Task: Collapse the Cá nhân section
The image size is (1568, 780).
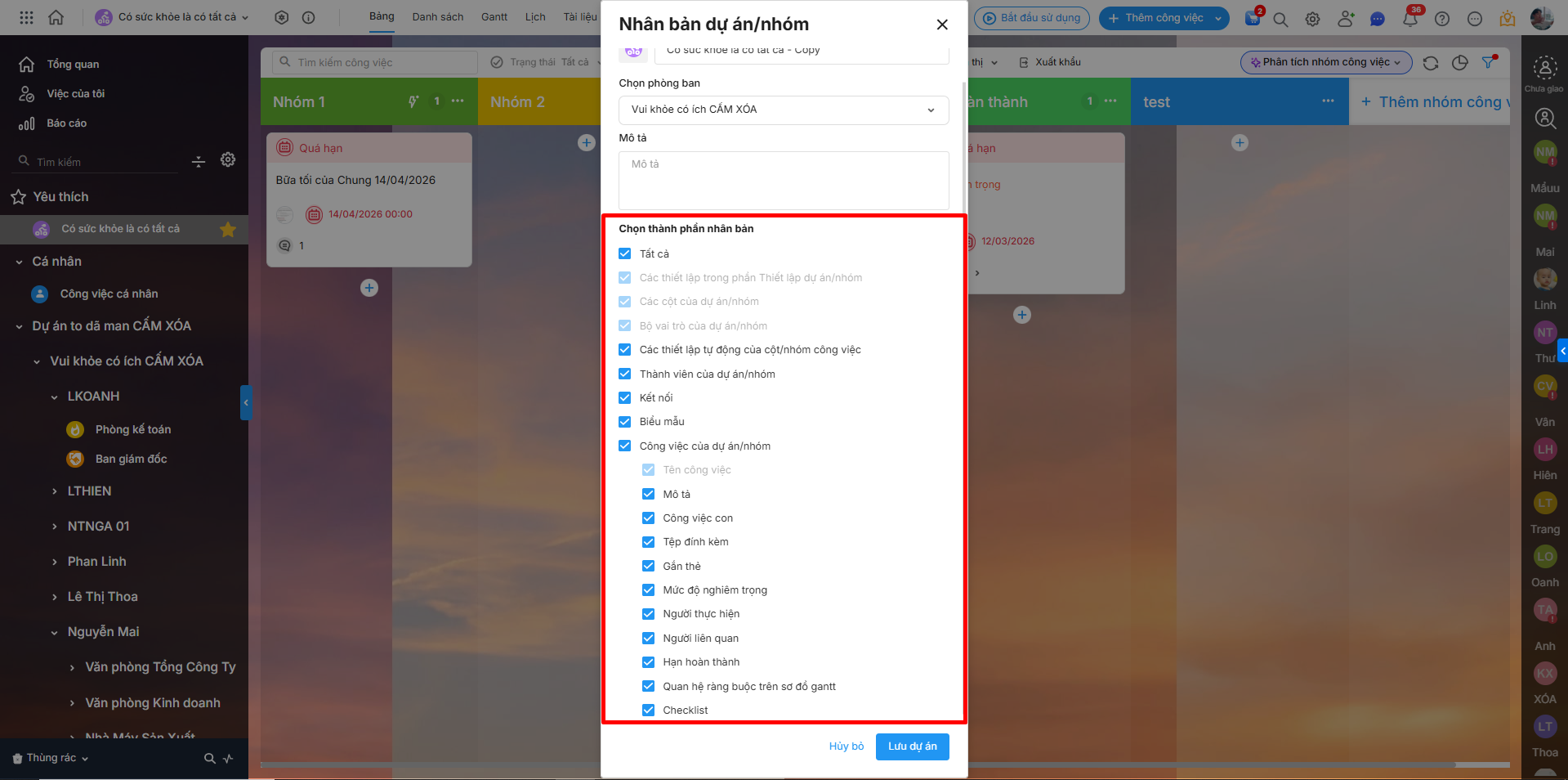Action: coord(19,262)
